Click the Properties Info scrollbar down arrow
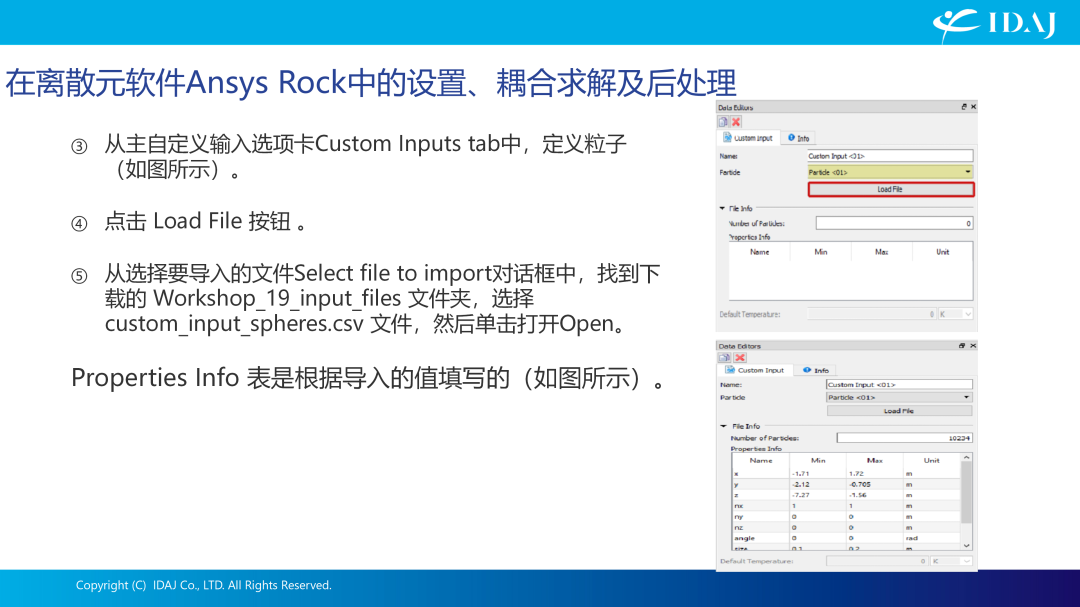The width and height of the screenshot is (1080, 607). (x=966, y=545)
